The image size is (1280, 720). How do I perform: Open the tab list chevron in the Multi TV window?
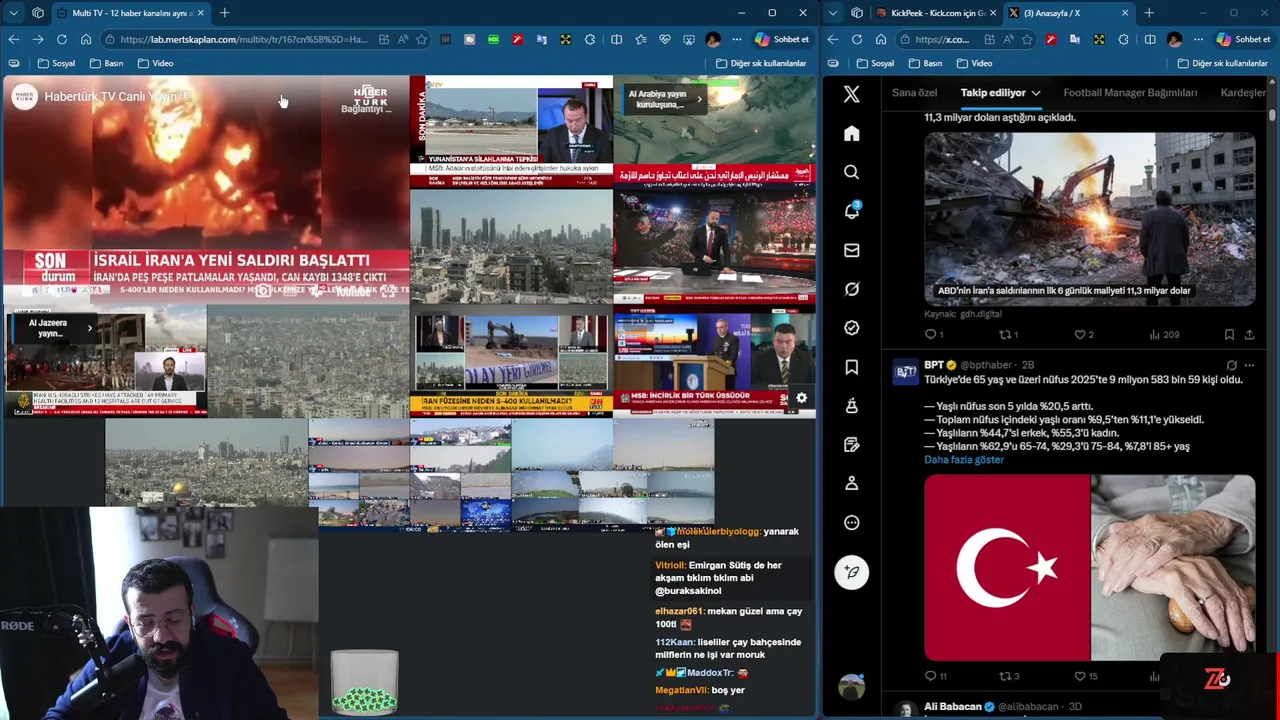13,13
